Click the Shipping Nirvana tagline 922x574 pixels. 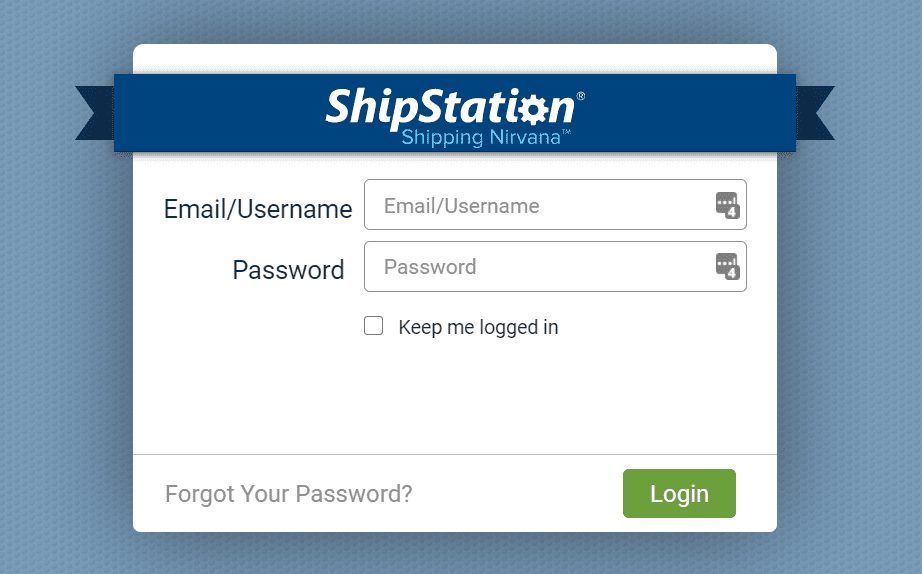coord(480,137)
